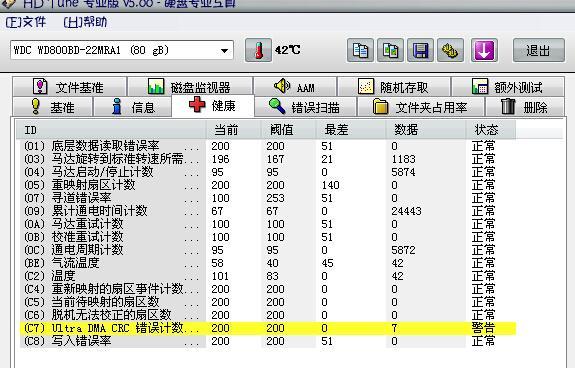
Task: Select the (C2) 温度 row
Action: (x=268, y=276)
